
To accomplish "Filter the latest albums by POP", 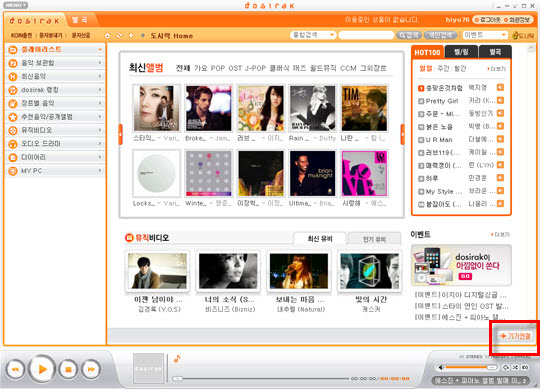I will pyautogui.click(x=218, y=68).
